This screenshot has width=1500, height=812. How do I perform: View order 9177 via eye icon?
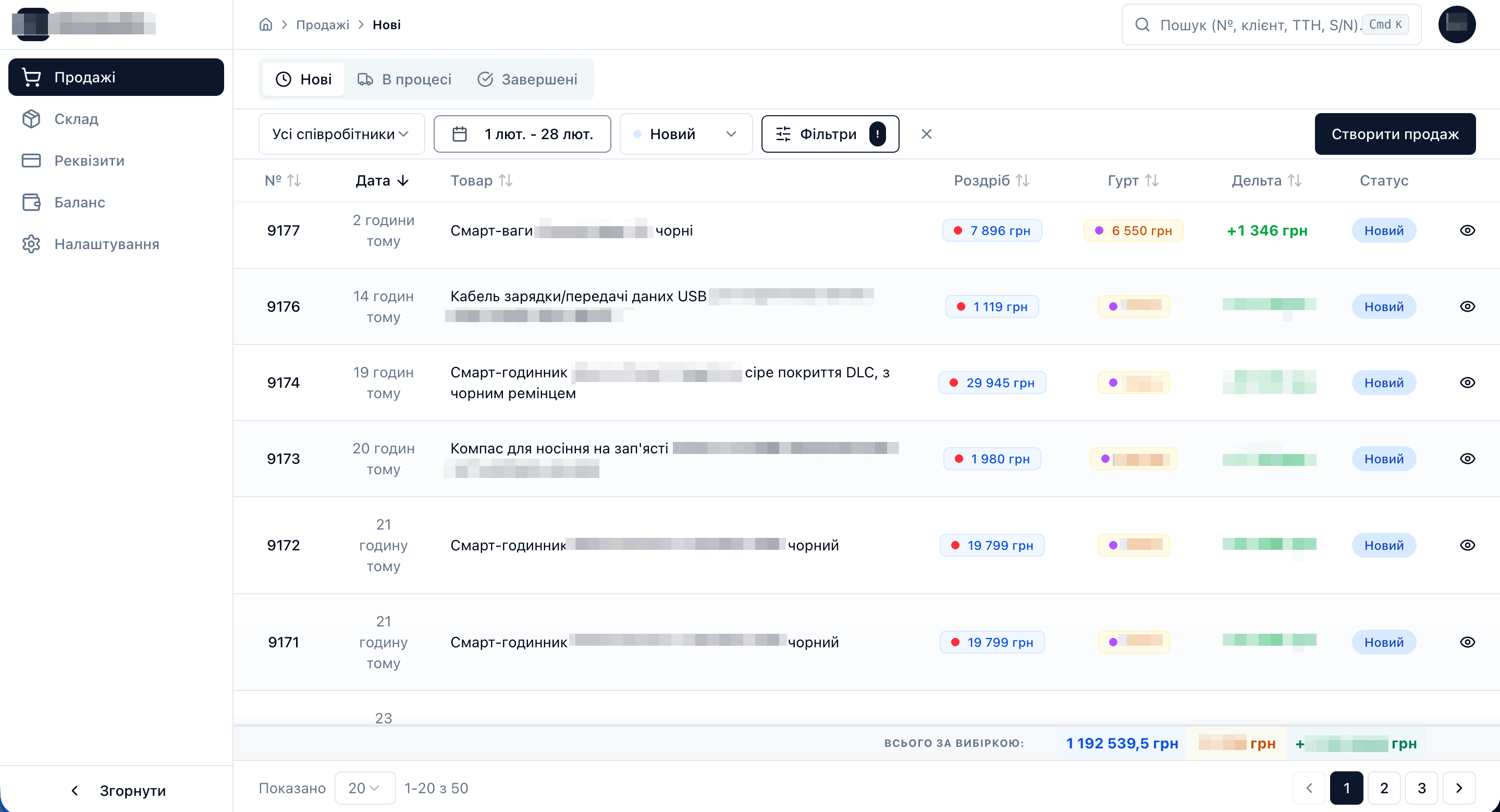point(1467,230)
